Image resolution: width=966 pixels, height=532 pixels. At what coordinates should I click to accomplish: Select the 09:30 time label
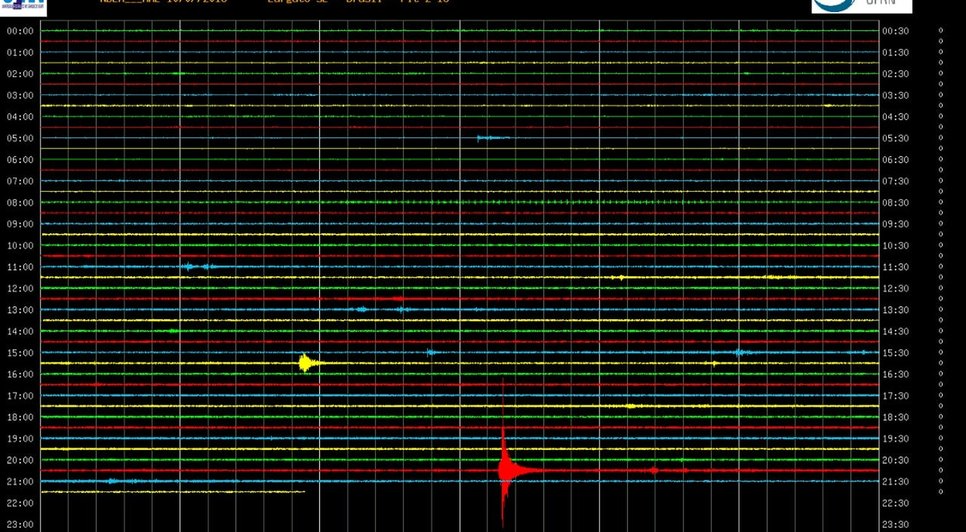[896, 224]
